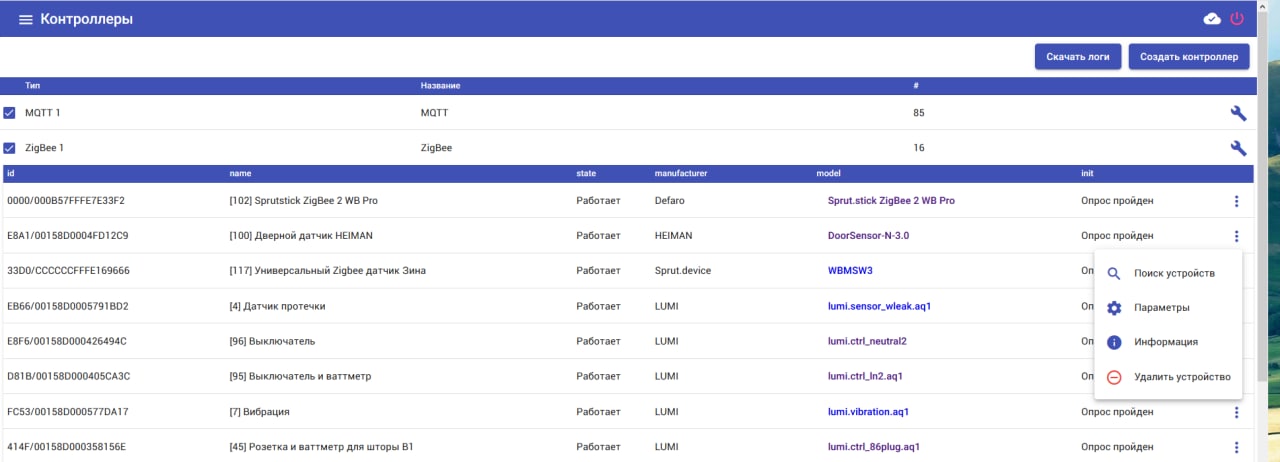Click the info icon beside Информация
The height and width of the screenshot is (462, 1280).
click(1114, 342)
